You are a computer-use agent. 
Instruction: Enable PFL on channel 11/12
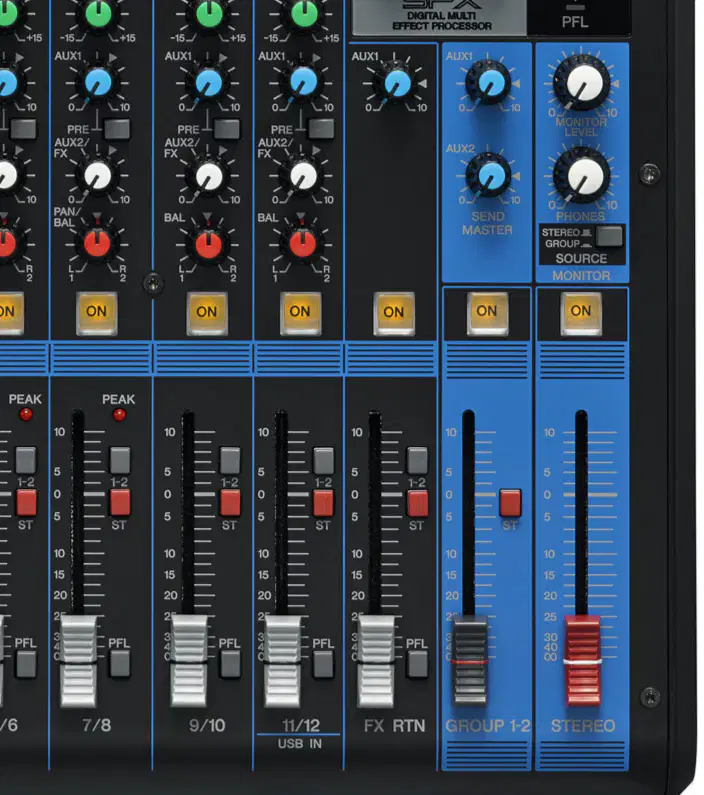(x=323, y=664)
